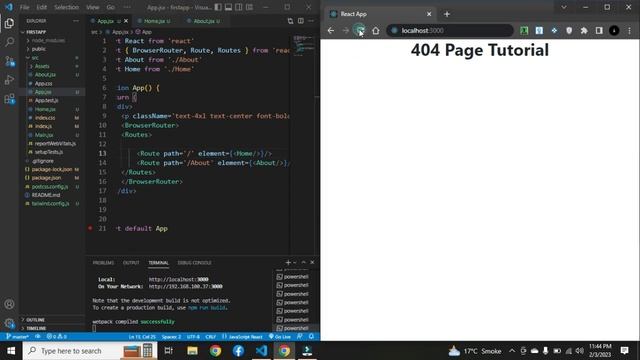Open the Chrome profile avatar
This screenshot has width=640, height=360.
pyautogui.click(x=614, y=30)
